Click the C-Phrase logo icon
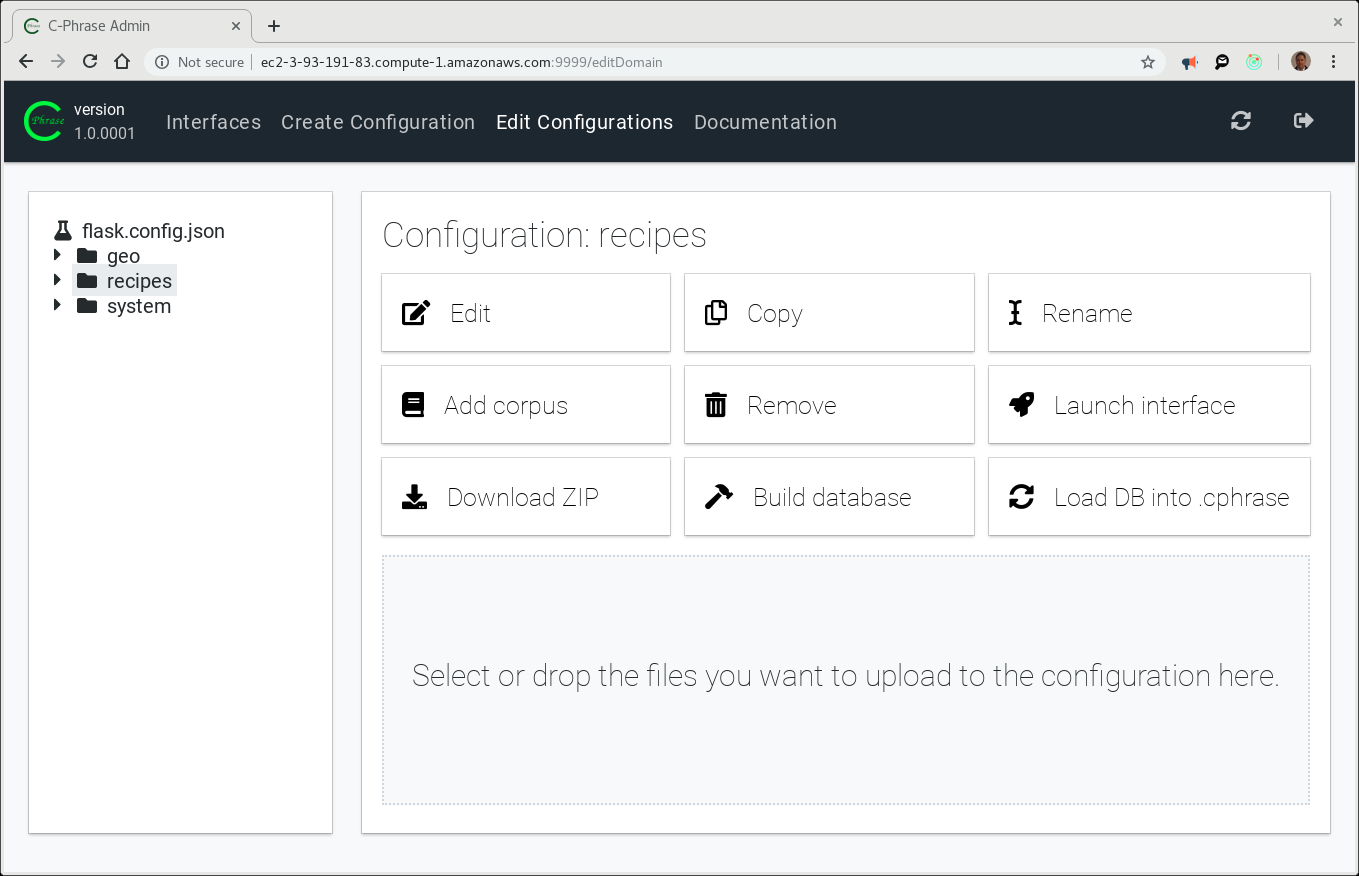This screenshot has height=876, width=1359. pyautogui.click(x=44, y=121)
